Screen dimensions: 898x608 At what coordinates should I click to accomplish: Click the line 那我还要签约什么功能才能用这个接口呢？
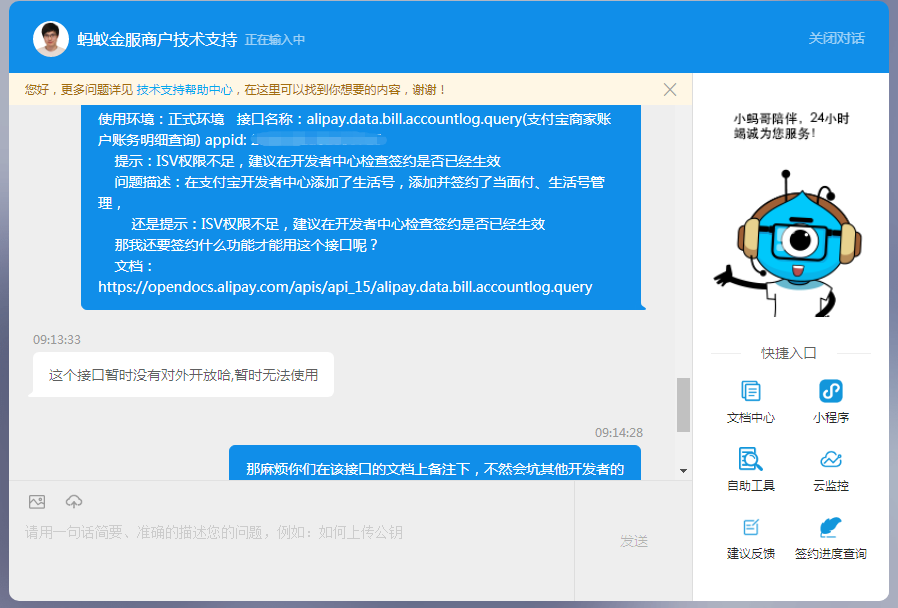pyautogui.click(x=247, y=245)
